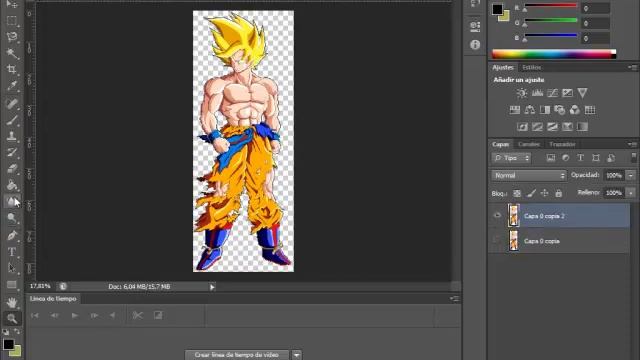Viewport: 640px width, 360px height.
Task: Select the Línea de tiempo tab
Action: [53, 299]
